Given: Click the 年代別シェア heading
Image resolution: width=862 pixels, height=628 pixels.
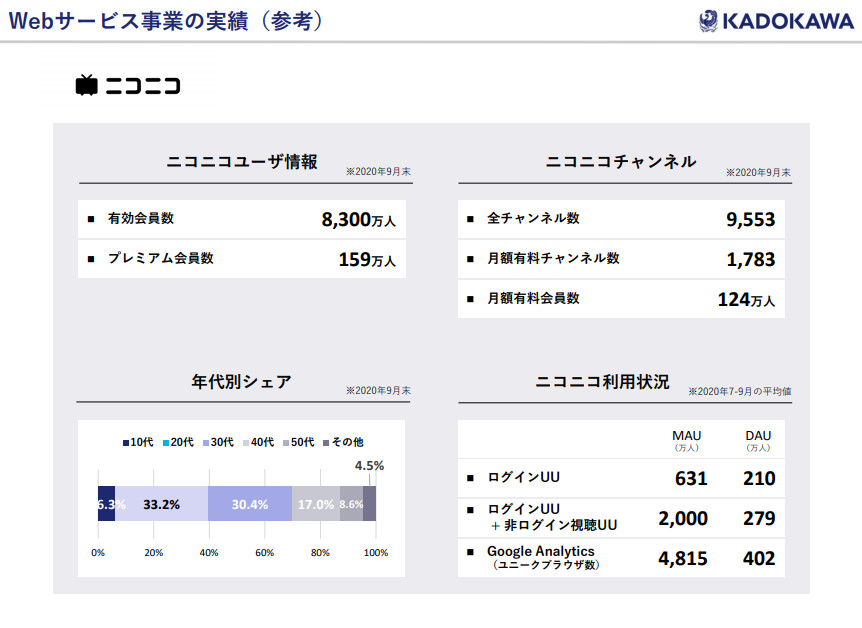Looking at the screenshot, I should pos(241,382).
